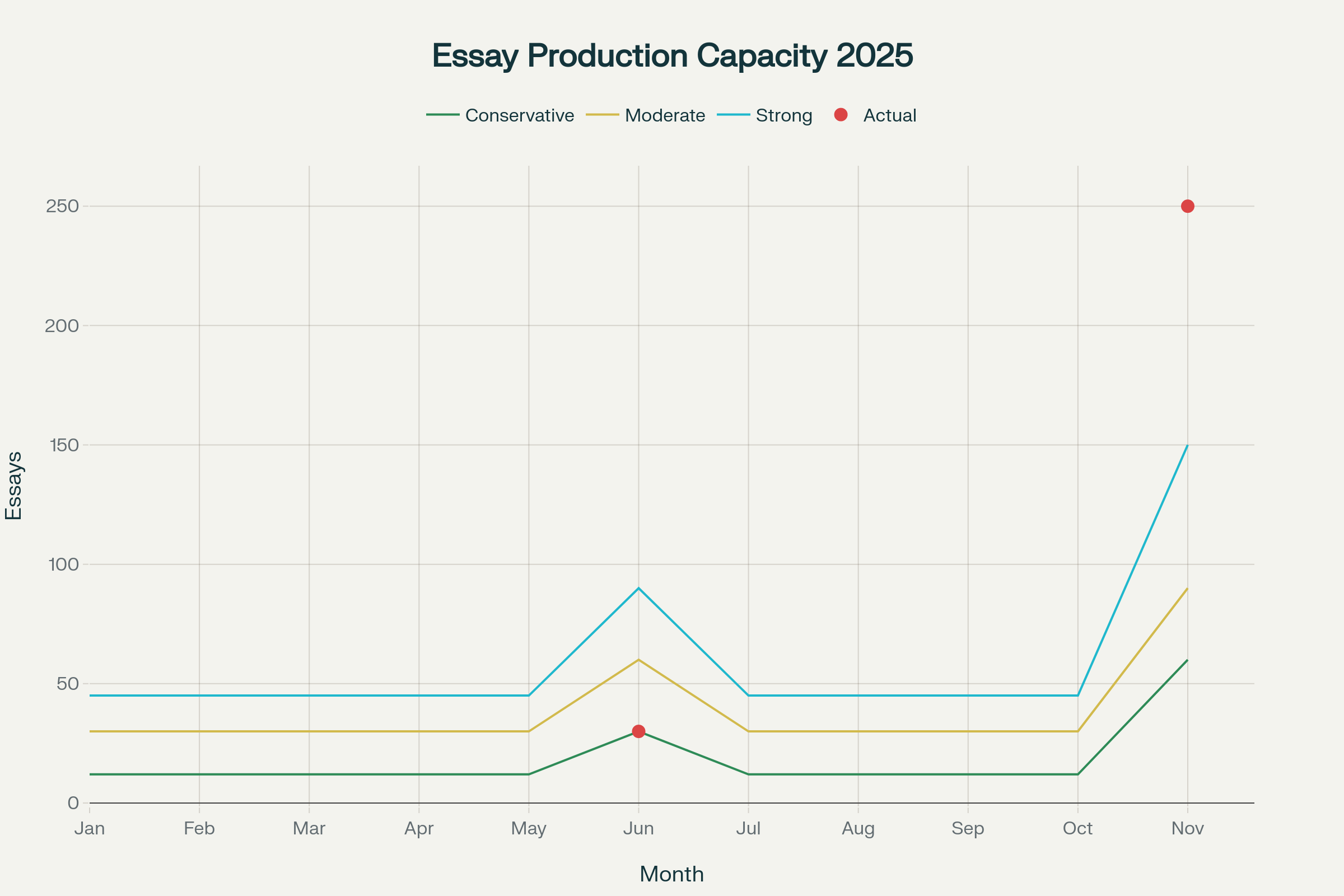Viewport: 1344px width, 896px height.
Task: Click the red Actual dot in June
Action: point(639,731)
